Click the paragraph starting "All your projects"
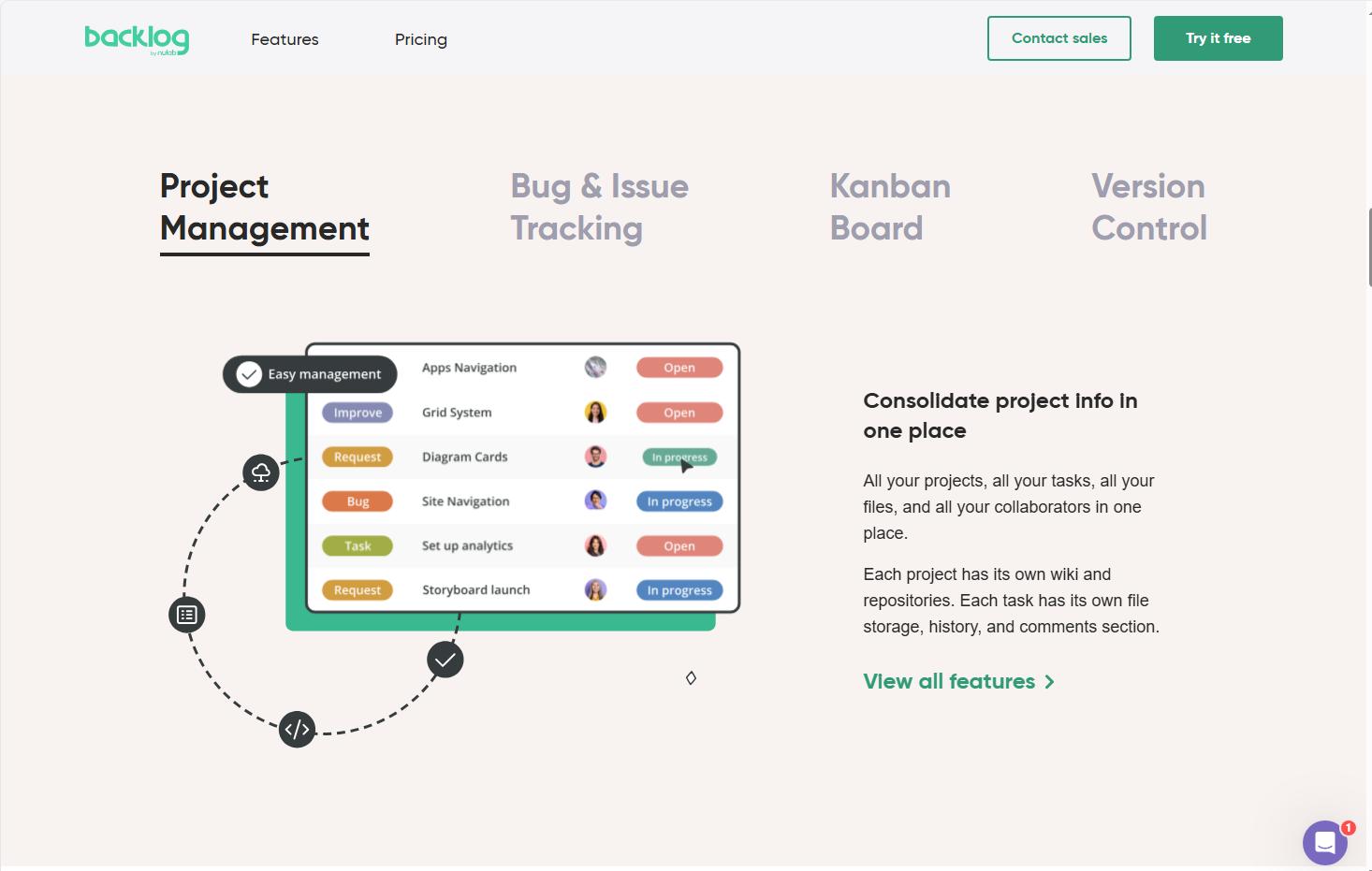The height and width of the screenshot is (871, 1372). tap(1009, 507)
